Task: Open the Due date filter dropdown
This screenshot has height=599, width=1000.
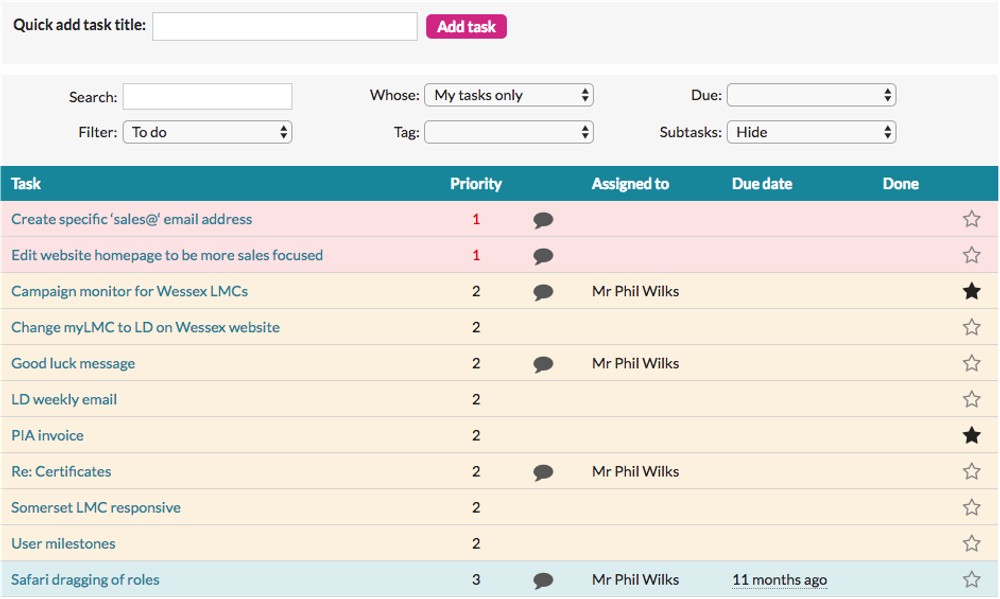Action: 810,95
